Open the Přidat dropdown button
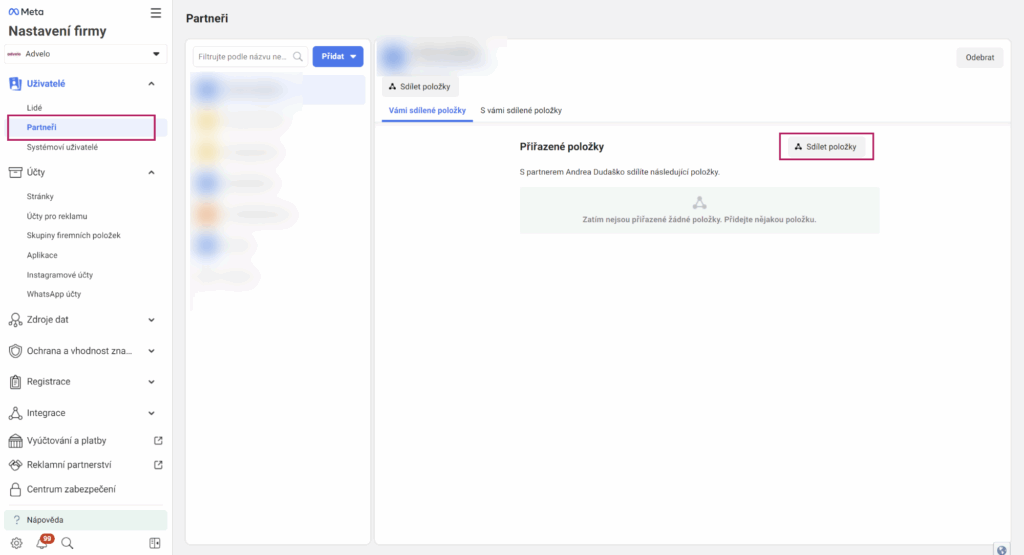The height and width of the screenshot is (555, 1024). pos(338,57)
